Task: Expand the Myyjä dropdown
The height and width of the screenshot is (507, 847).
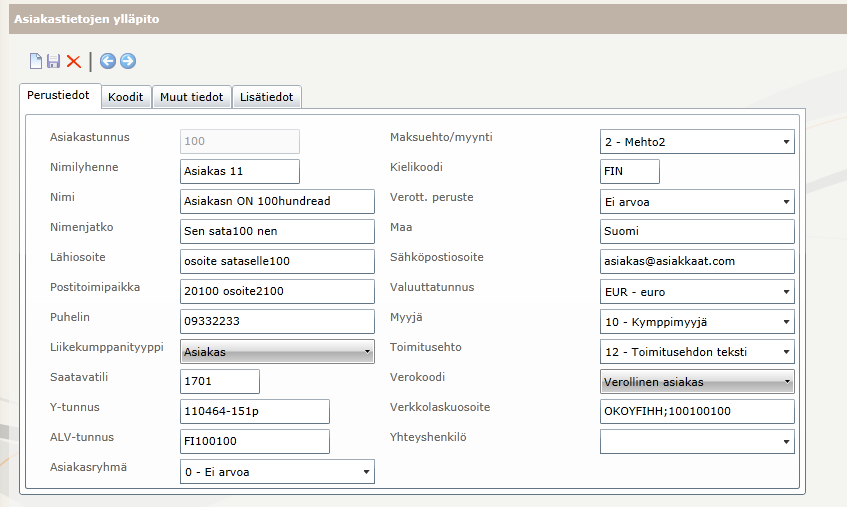Action: pos(697,322)
